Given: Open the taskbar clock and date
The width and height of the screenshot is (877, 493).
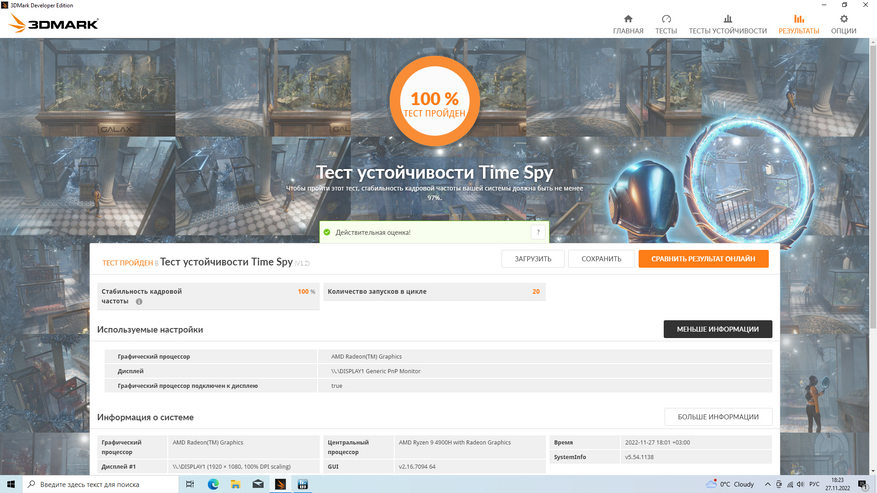Looking at the screenshot, I should click(837, 484).
